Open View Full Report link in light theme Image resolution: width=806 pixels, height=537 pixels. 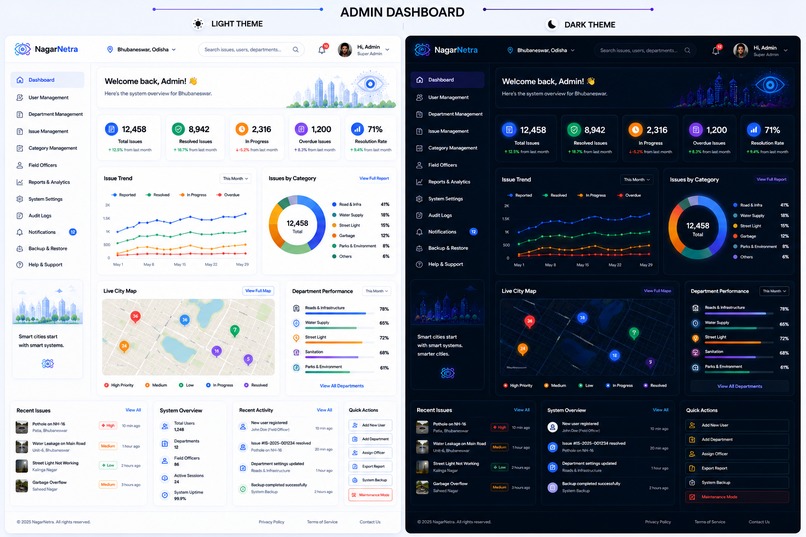tap(374, 178)
